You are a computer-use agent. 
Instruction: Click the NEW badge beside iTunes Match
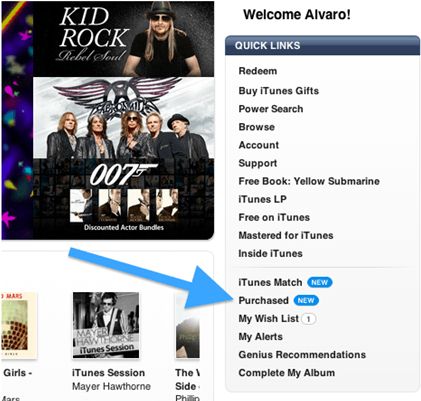point(319,282)
